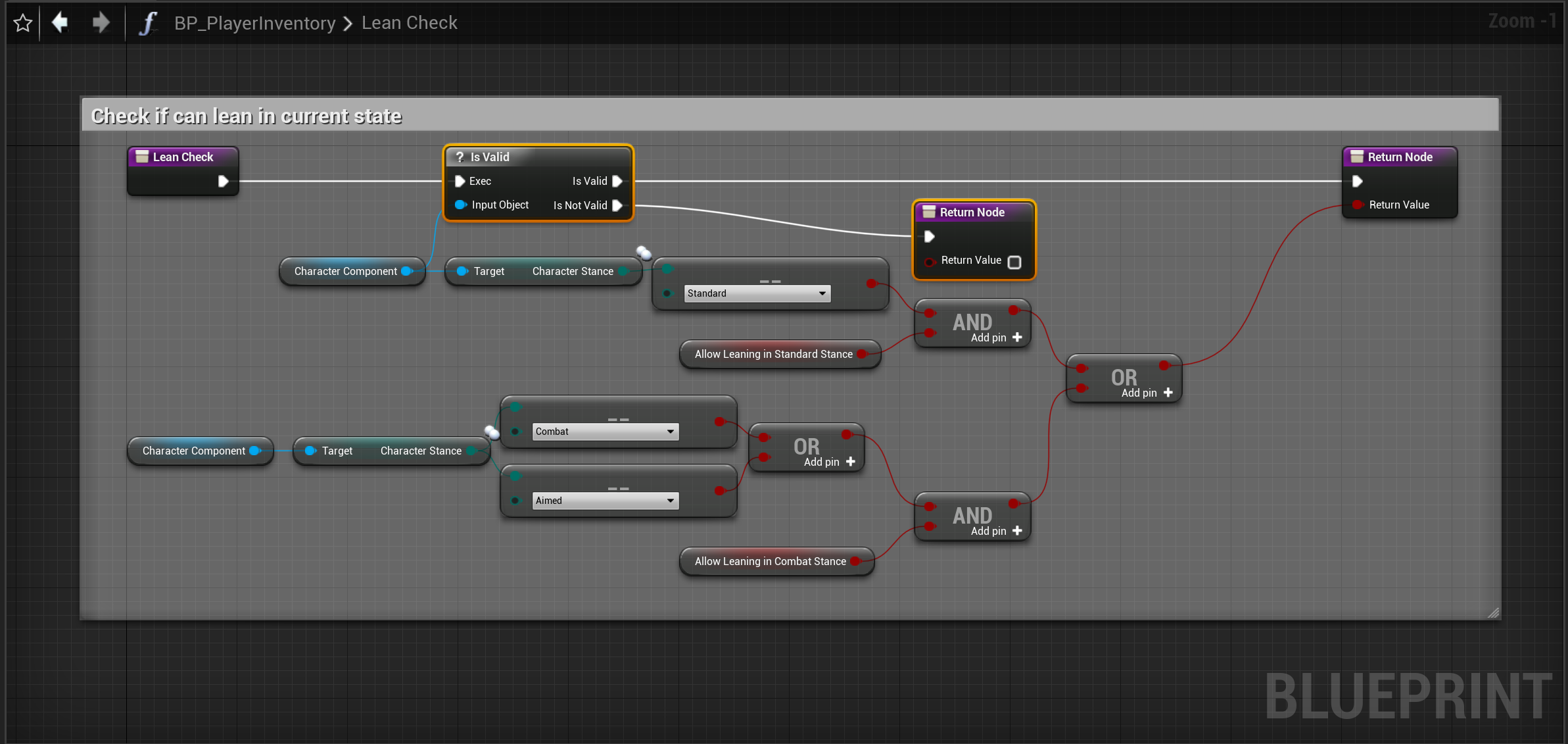Click the favorite star icon
1568x744 pixels.
23,23
